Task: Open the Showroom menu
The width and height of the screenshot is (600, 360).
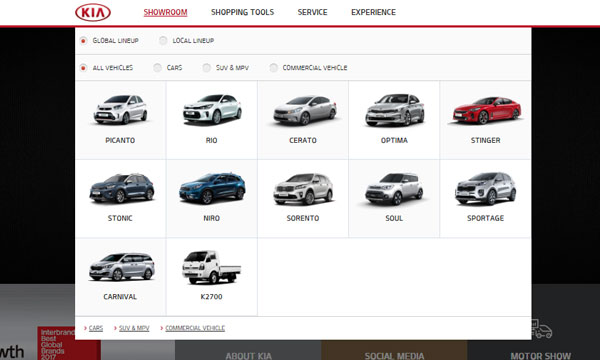Action: point(165,12)
